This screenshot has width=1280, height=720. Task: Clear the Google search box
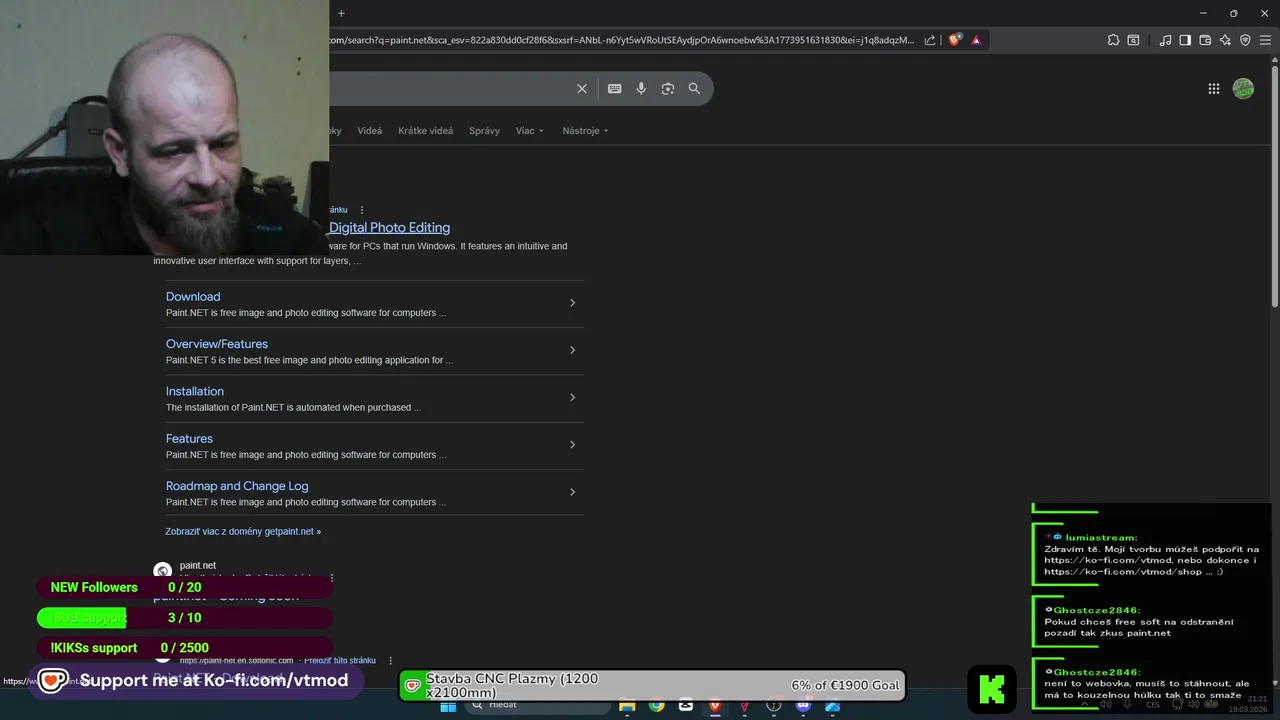click(x=582, y=89)
